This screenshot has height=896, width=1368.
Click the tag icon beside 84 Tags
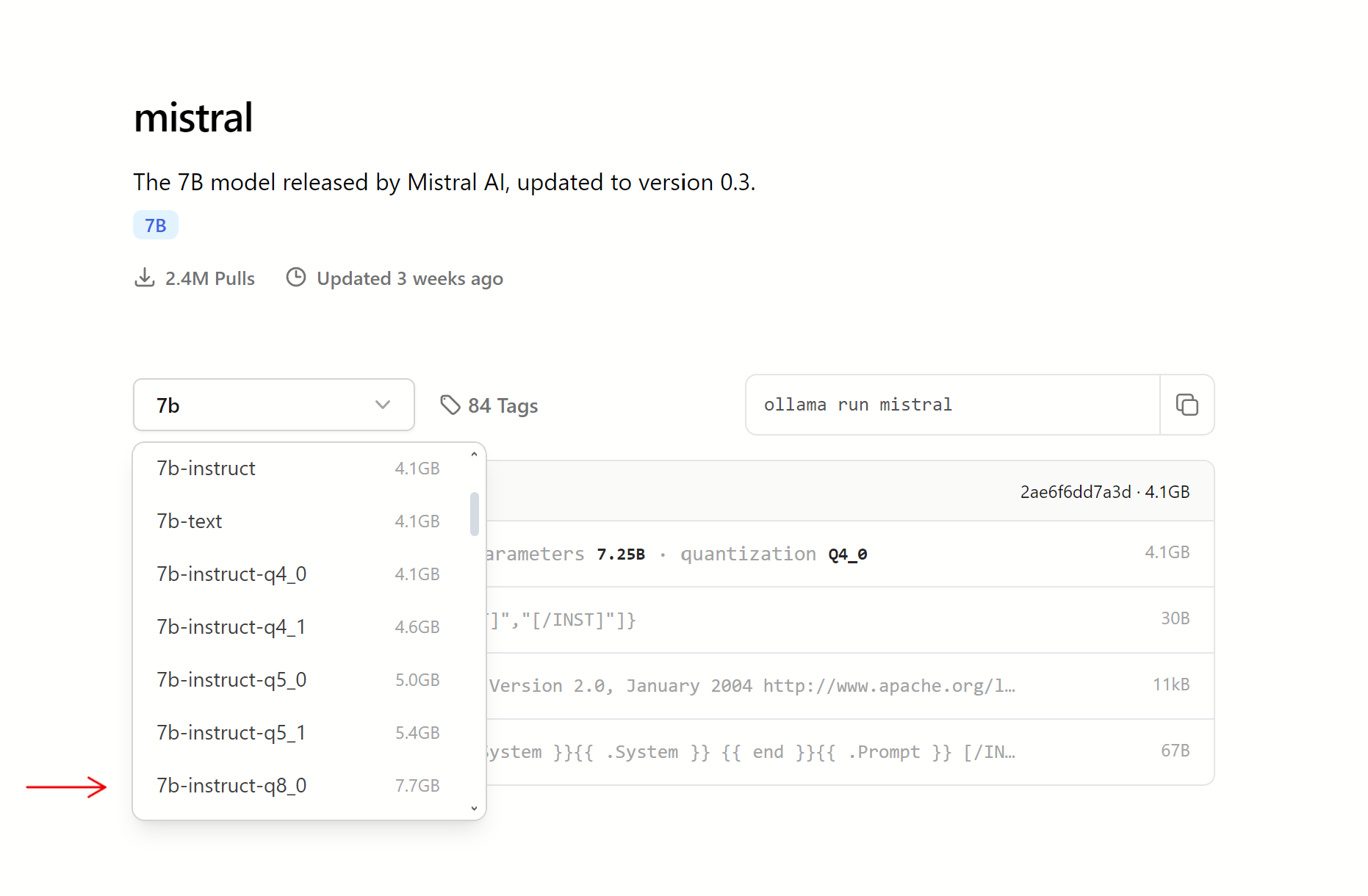point(450,405)
